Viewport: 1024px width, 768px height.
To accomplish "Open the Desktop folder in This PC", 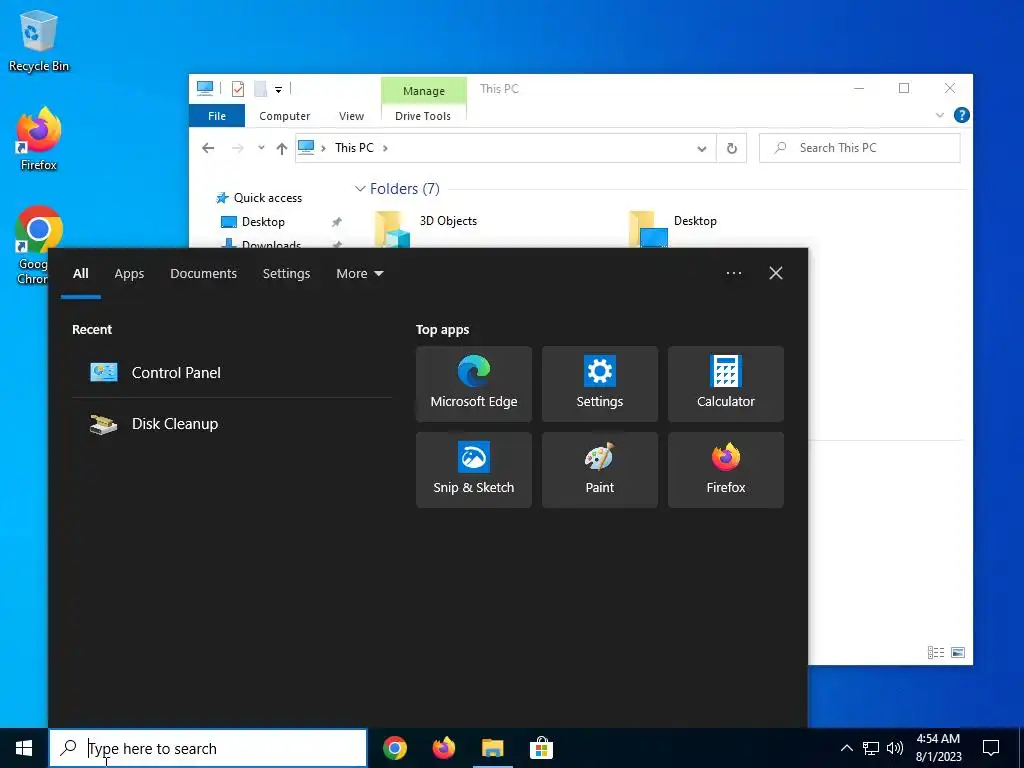I will tap(673, 229).
